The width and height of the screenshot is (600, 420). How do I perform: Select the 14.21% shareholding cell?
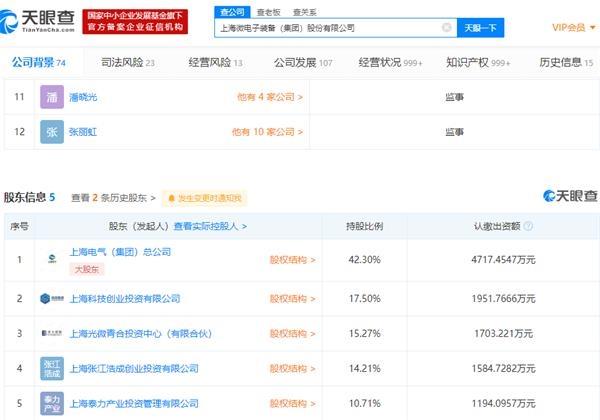coord(364,368)
